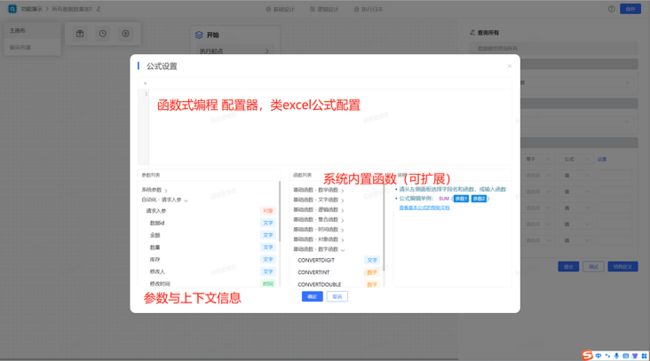This screenshot has width=650, height=361.
Task: Click the clock icon in canvas toolbar
Action: tap(103, 34)
